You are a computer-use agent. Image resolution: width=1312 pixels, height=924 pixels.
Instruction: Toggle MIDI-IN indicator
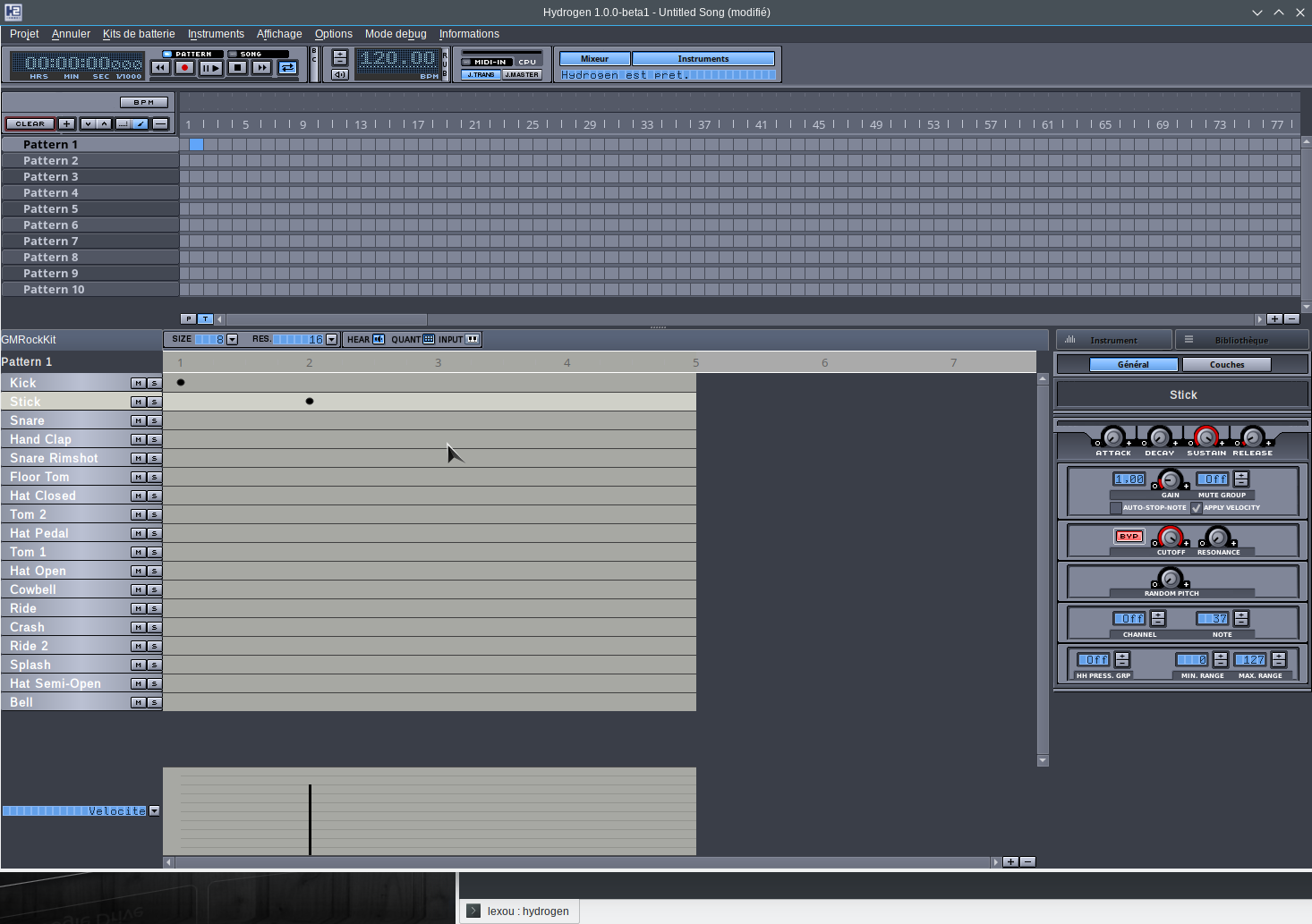[x=485, y=63]
